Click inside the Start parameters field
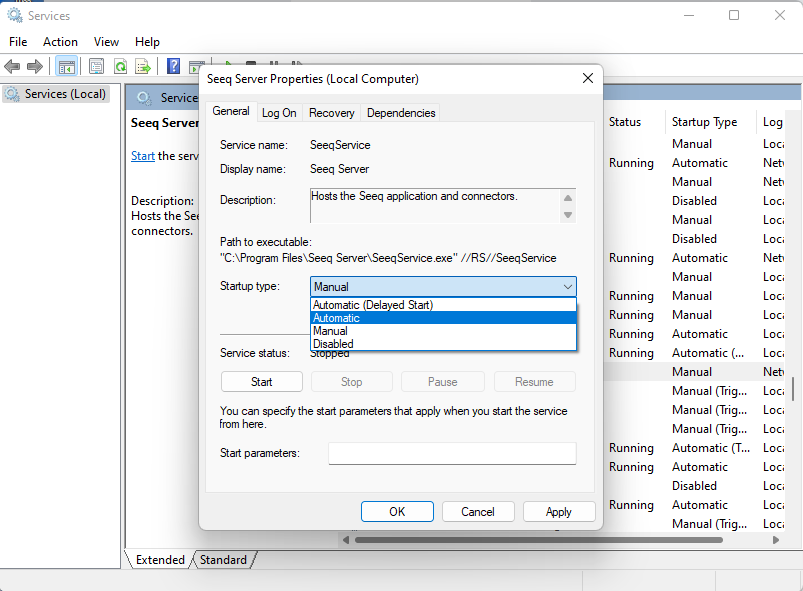Viewport: 803px width, 591px height. pos(451,453)
